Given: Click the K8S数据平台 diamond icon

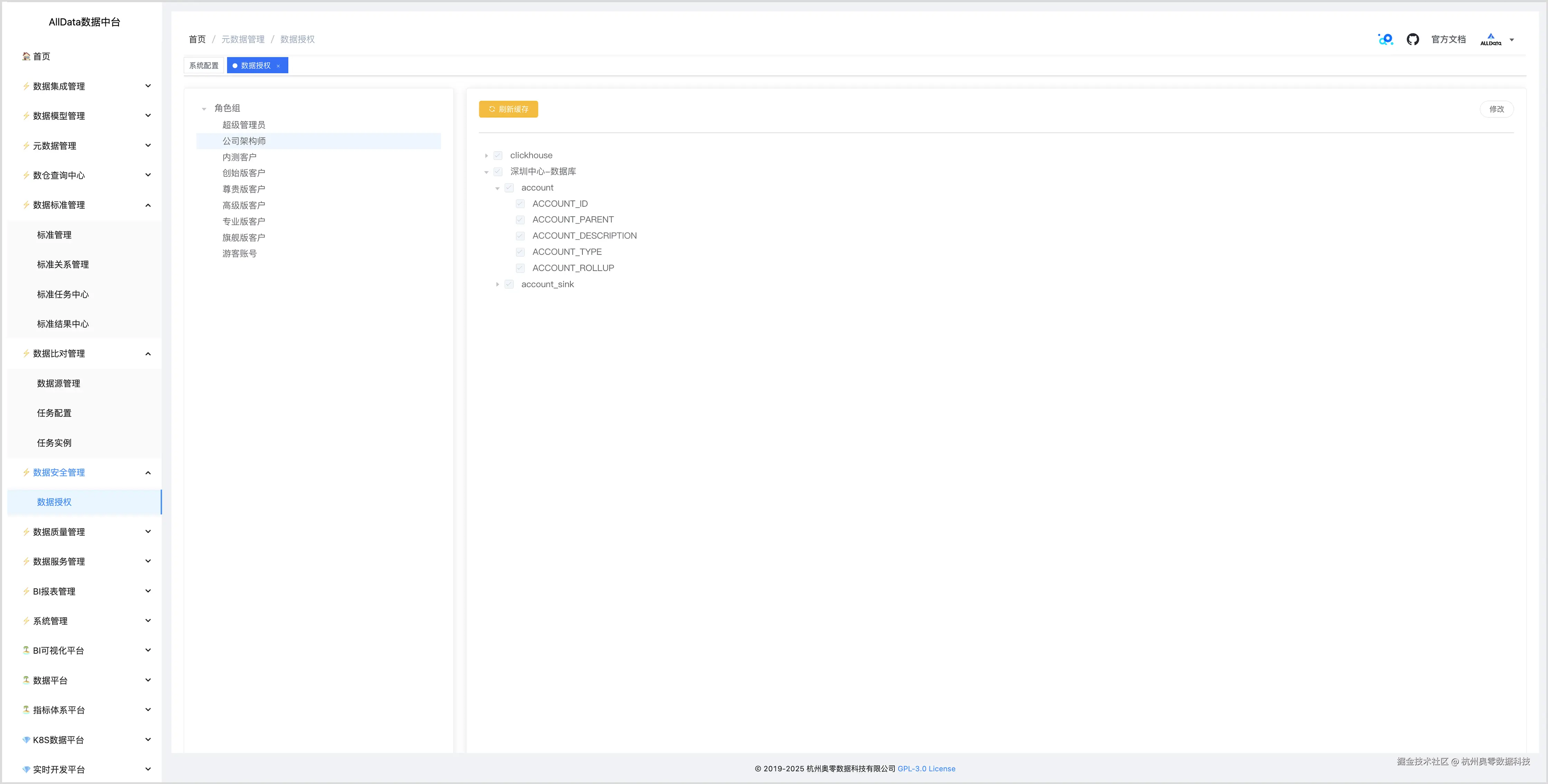Looking at the screenshot, I should (x=26, y=739).
